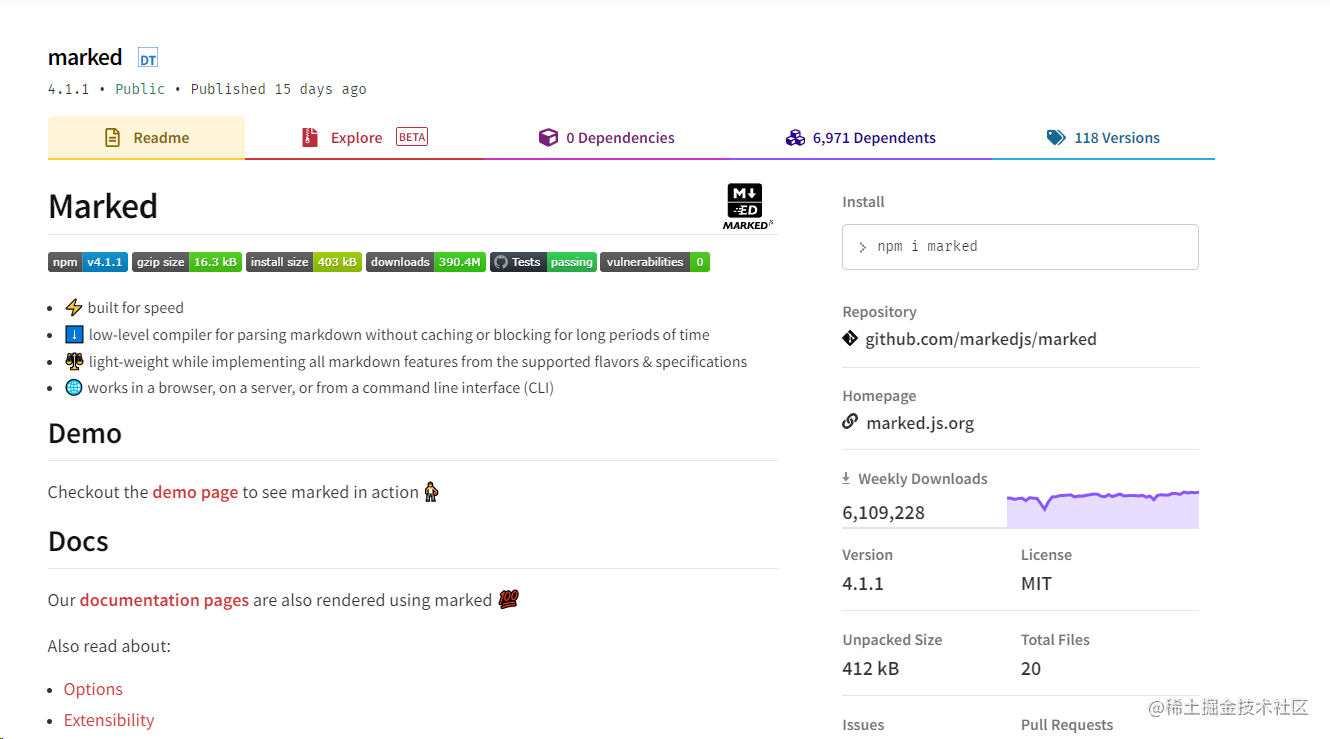The height and width of the screenshot is (739, 1330).
Task: Click the 'Docs' section heading
Action: click(x=78, y=541)
